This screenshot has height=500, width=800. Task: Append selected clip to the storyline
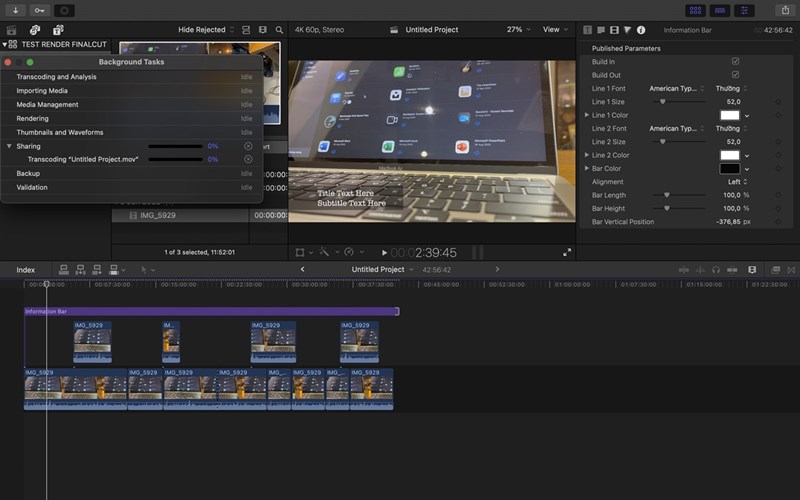pyautogui.click(x=96, y=270)
